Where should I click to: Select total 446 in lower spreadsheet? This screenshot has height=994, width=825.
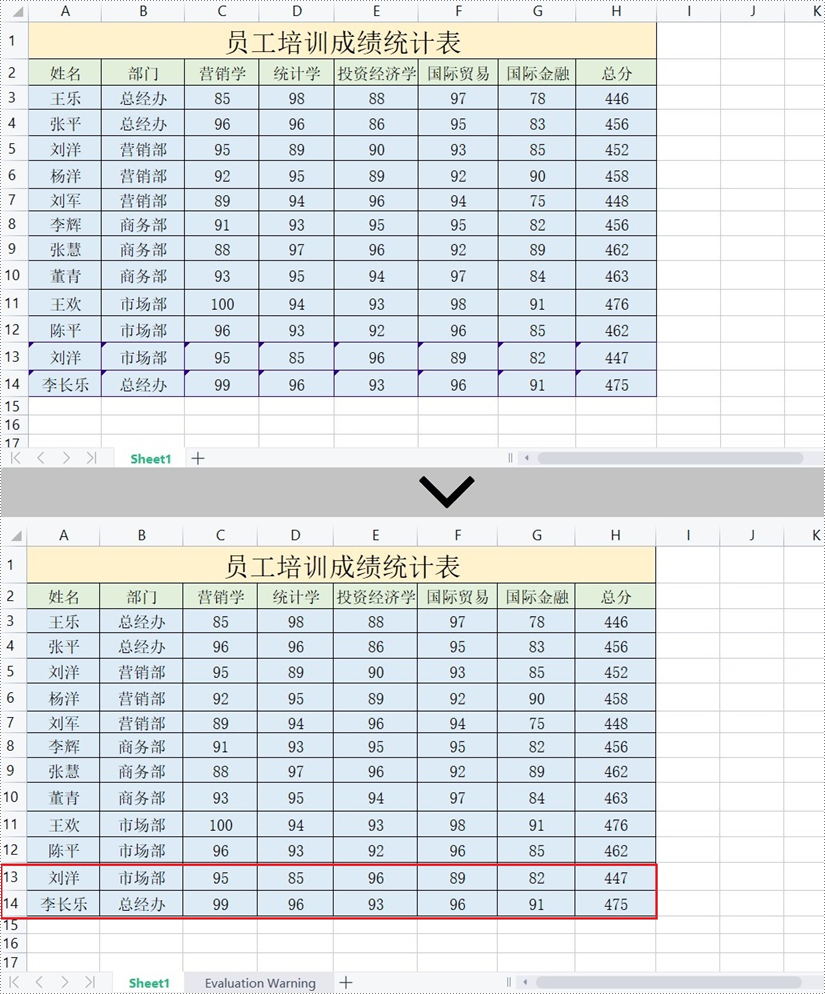(615, 621)
